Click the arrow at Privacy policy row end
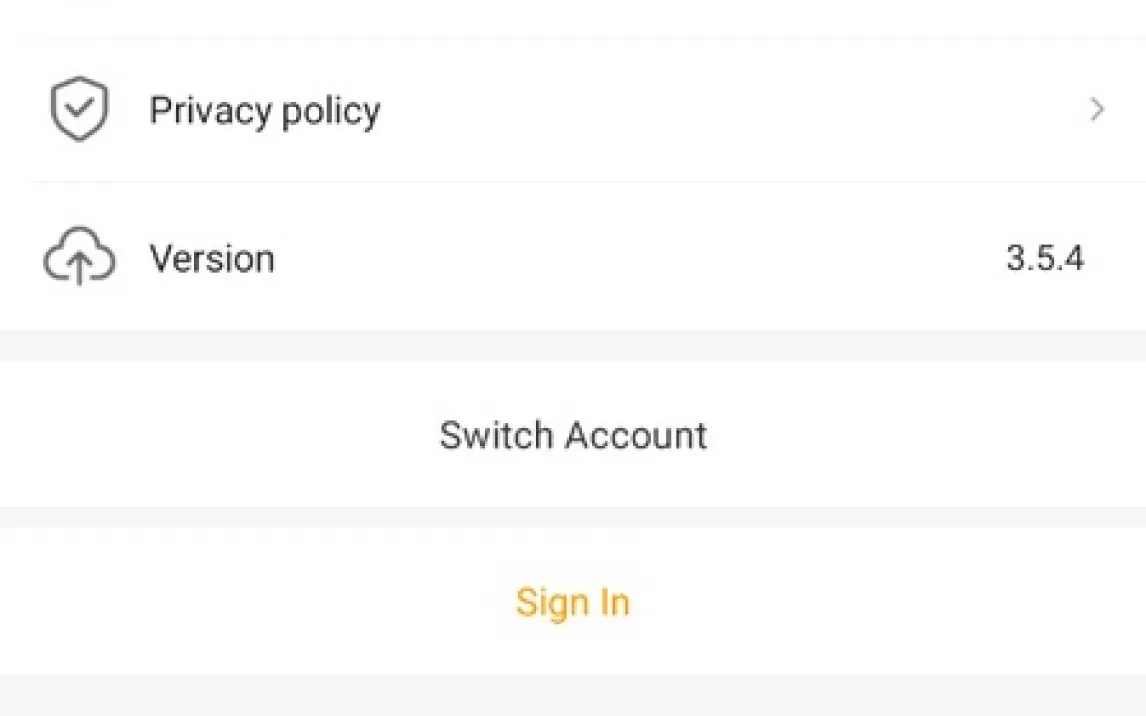The image size is (1146, 716). (1097, 110)
